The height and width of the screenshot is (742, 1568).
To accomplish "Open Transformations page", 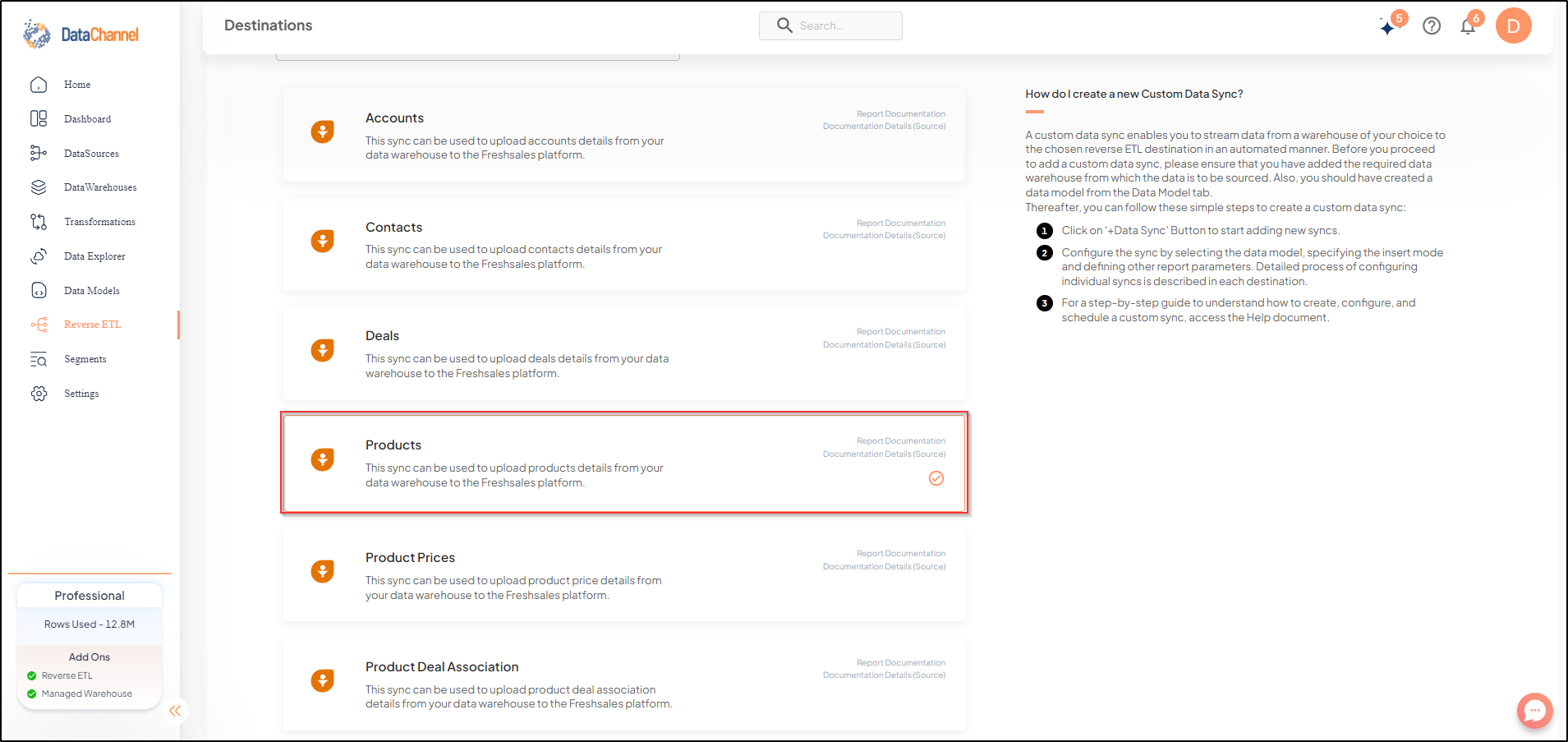I will coord(100,222).
